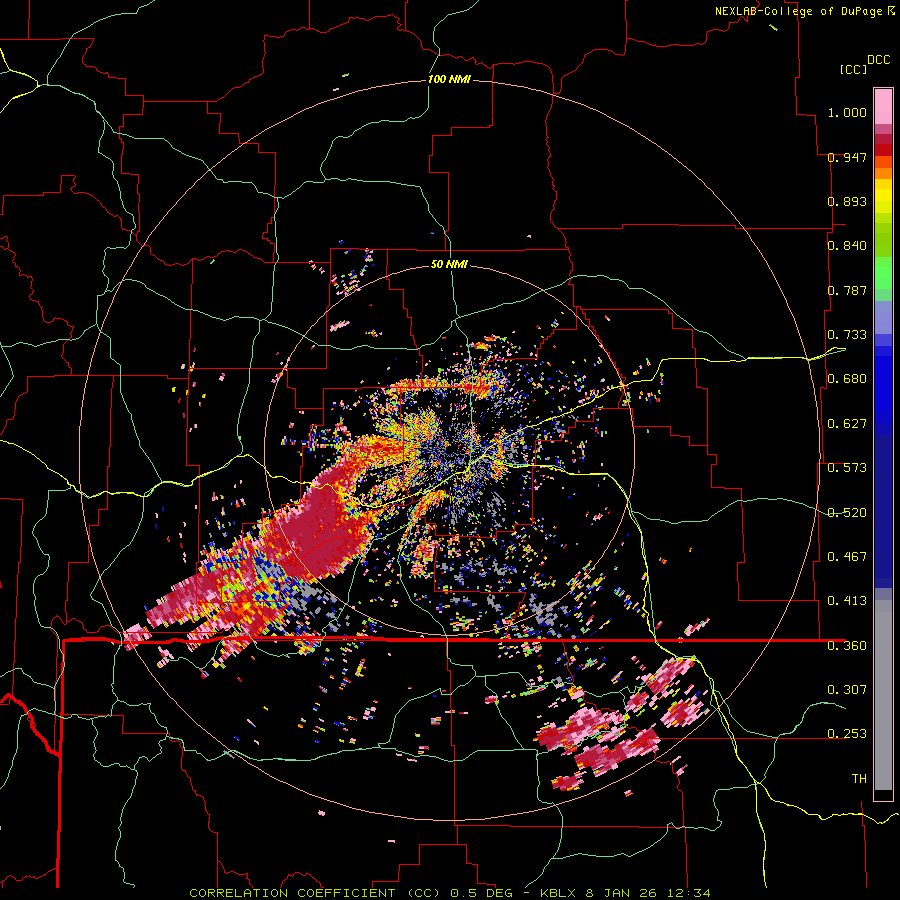Pick the 0.253 scale value
This screenshot has height=900, width=900.
(x=847, y=734)
